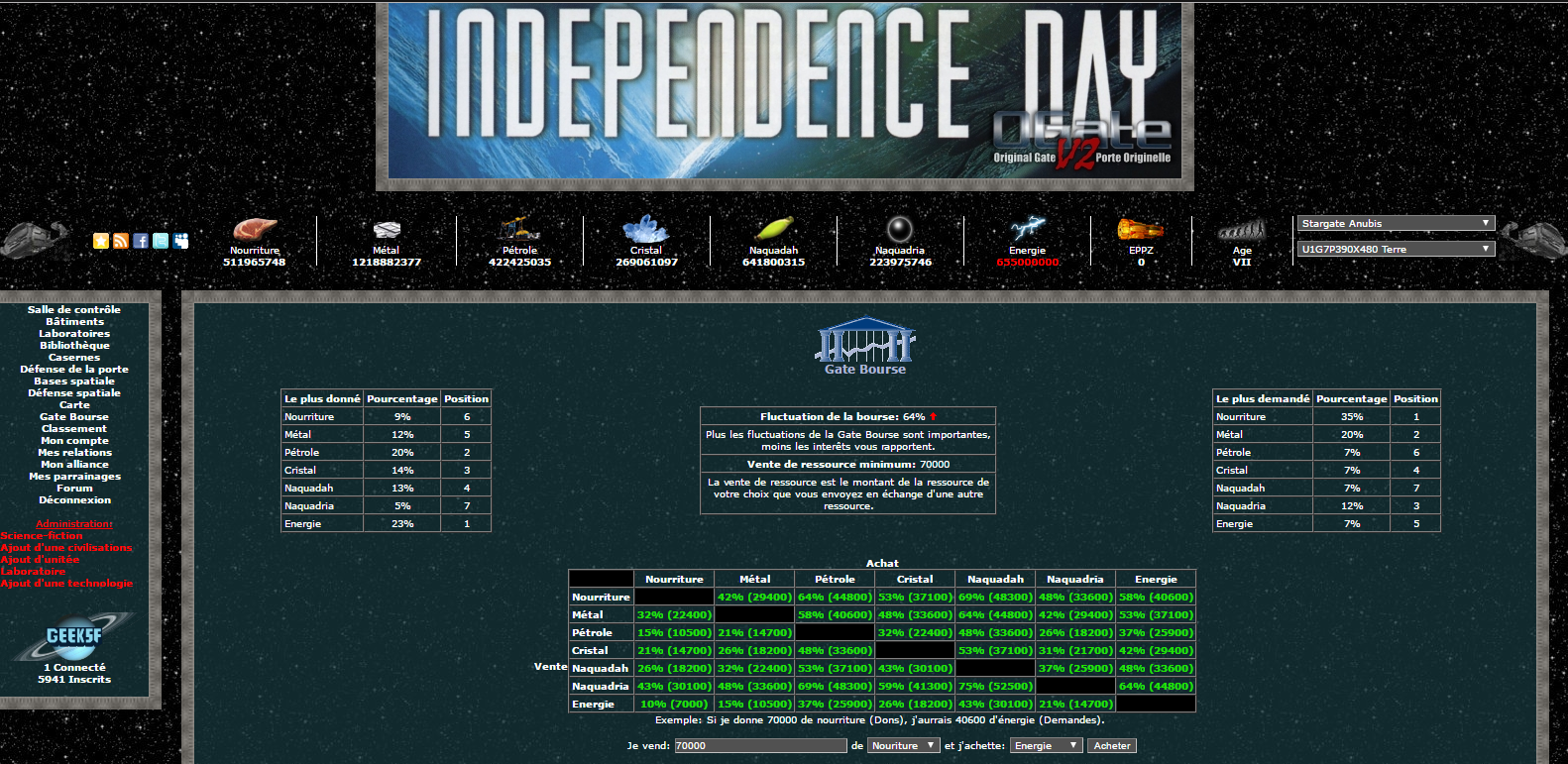Viewport: 1568px width, 764px height.
Task: Click Naquadria-row Naquadah rate 75% (52500)
Action: coord(995,686)
